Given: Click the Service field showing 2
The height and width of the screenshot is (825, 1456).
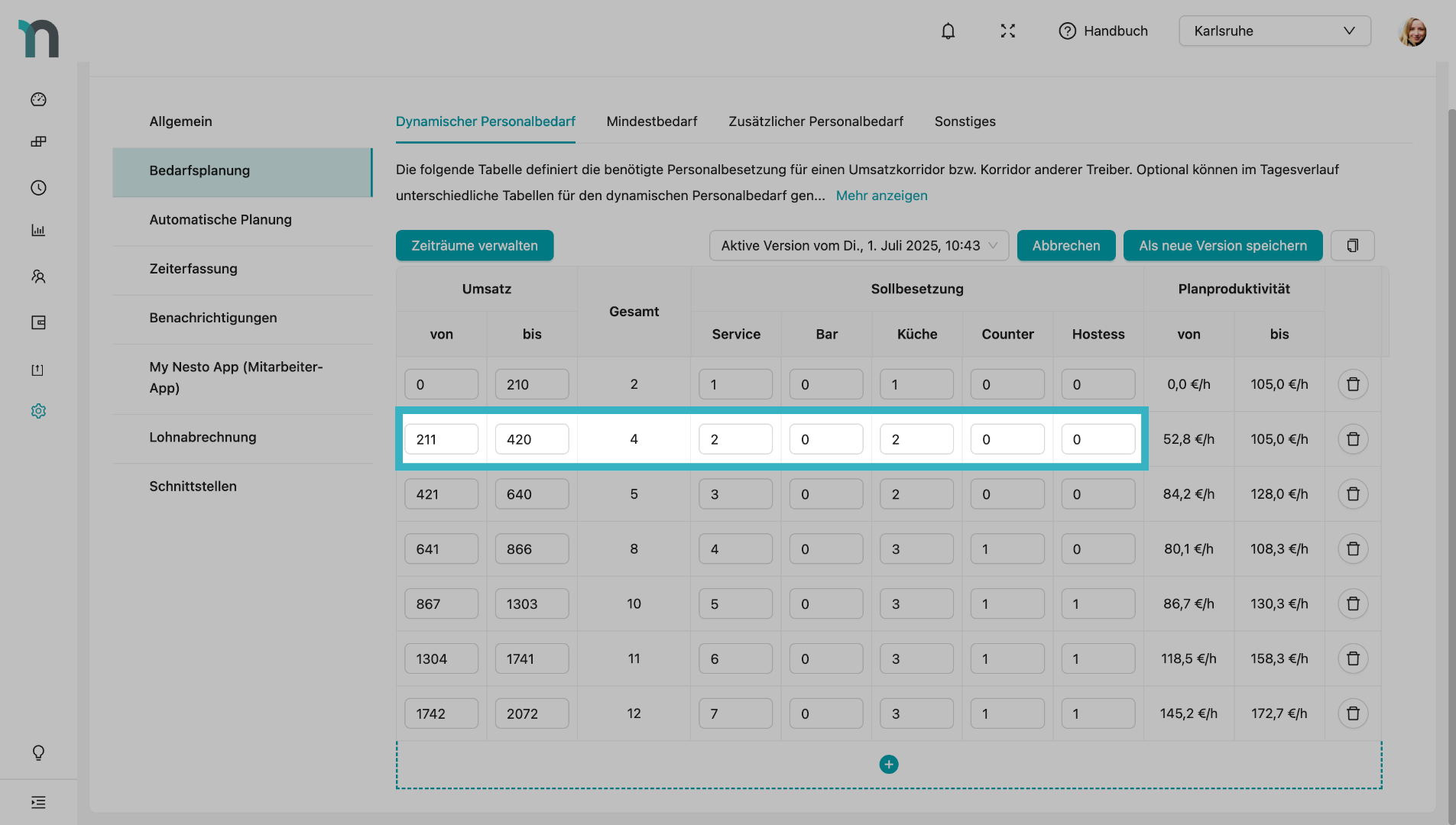Looking at the screenshot, I should coord(734,439).
